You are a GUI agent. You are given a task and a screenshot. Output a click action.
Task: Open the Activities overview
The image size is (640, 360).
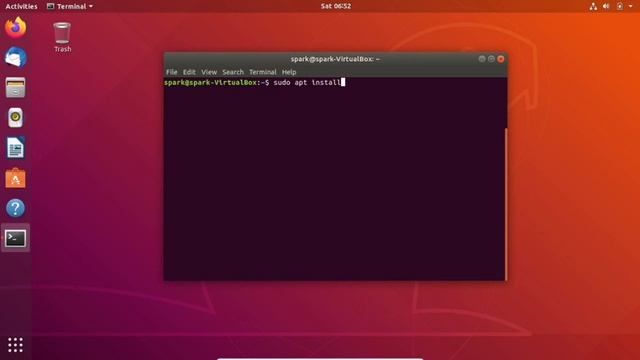[x=21, y=6]
